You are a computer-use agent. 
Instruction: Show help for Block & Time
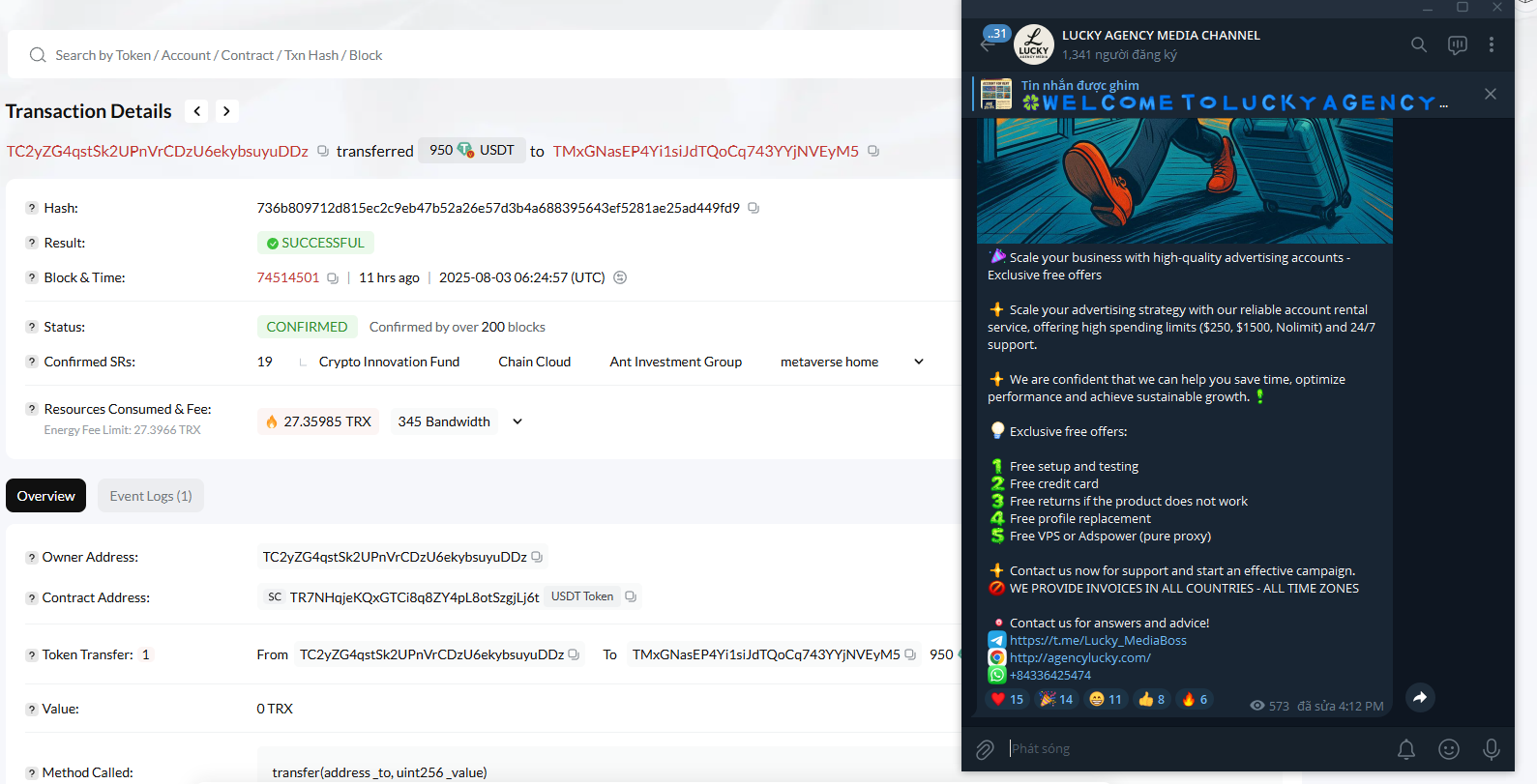point(32,277)
